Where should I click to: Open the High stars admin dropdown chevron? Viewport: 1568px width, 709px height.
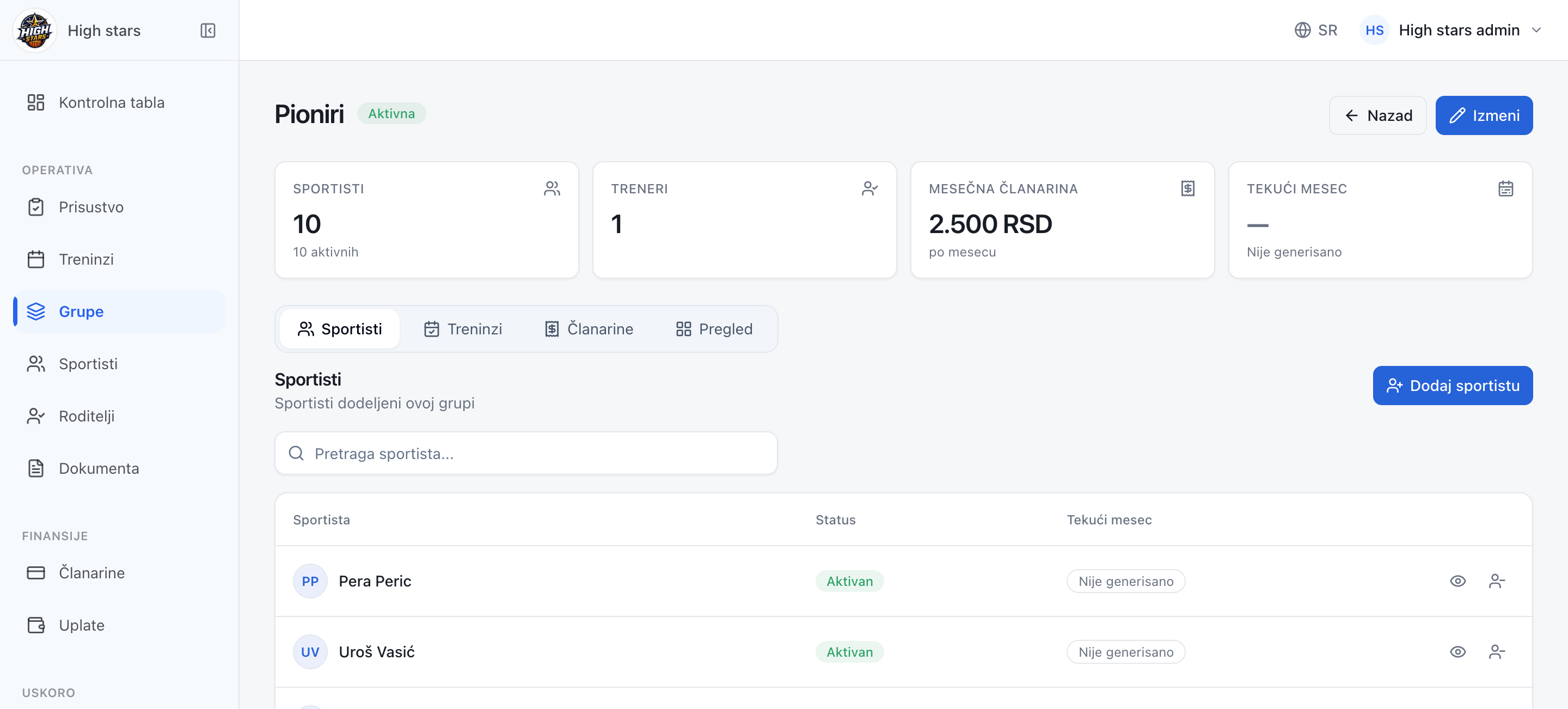click(1536, 30)
